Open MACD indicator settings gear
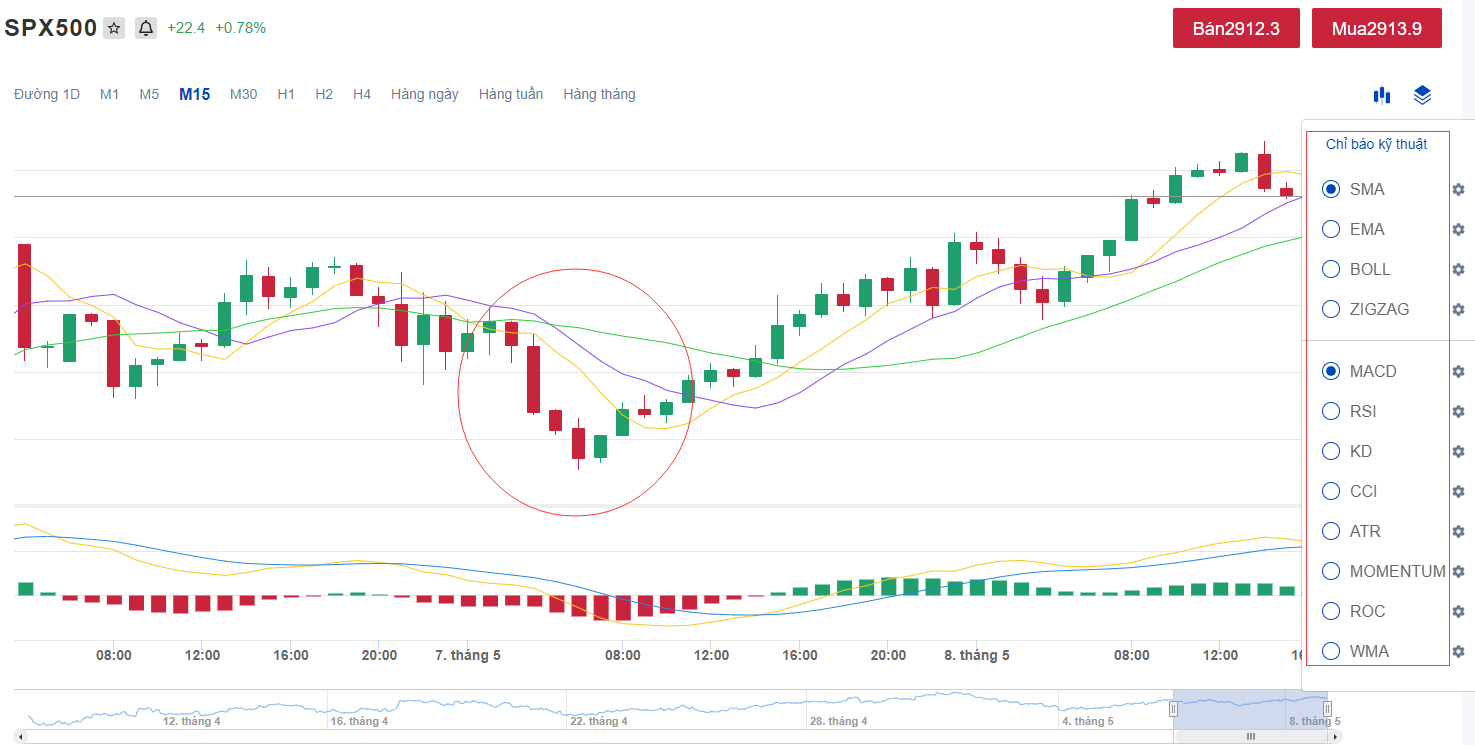Screen dimensions: 1475x745 (x=1458, y=372)
